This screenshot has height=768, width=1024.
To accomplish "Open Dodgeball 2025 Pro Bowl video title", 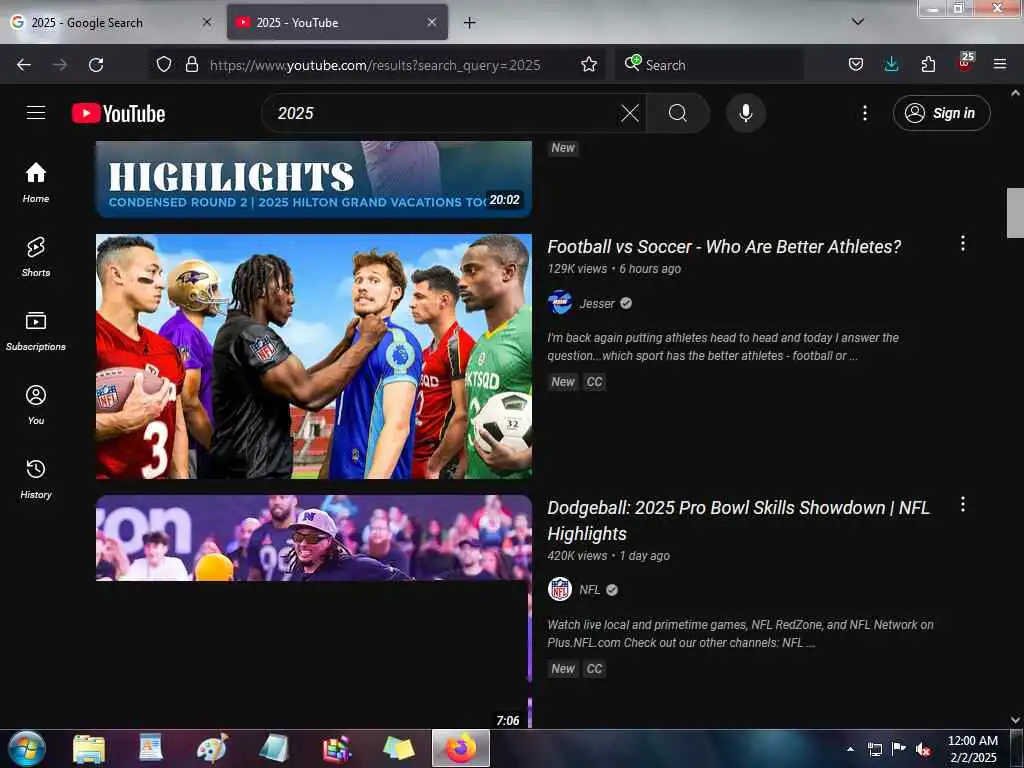I will click(739, 520).
